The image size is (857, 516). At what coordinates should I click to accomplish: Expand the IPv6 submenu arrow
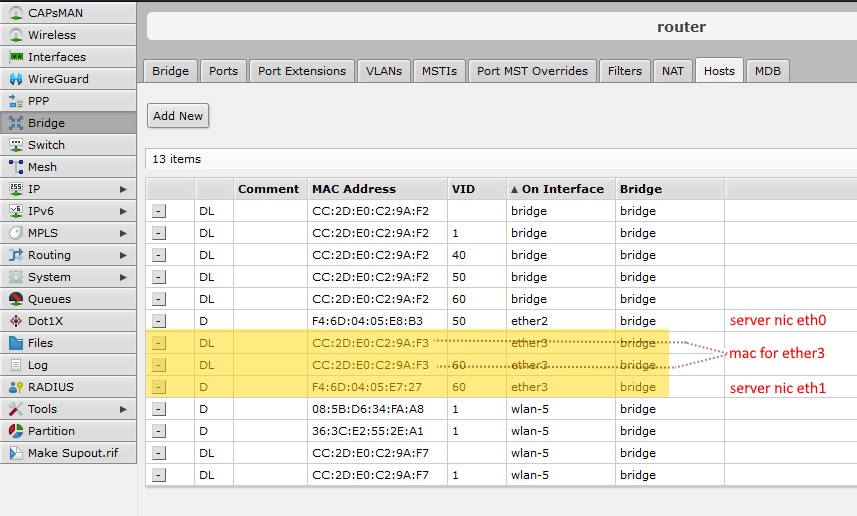click(x=123, y=211)
